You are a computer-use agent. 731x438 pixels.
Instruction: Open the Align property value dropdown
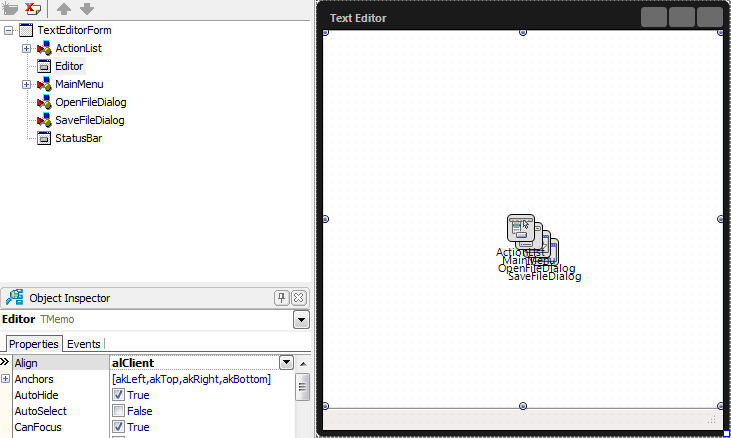286,363
